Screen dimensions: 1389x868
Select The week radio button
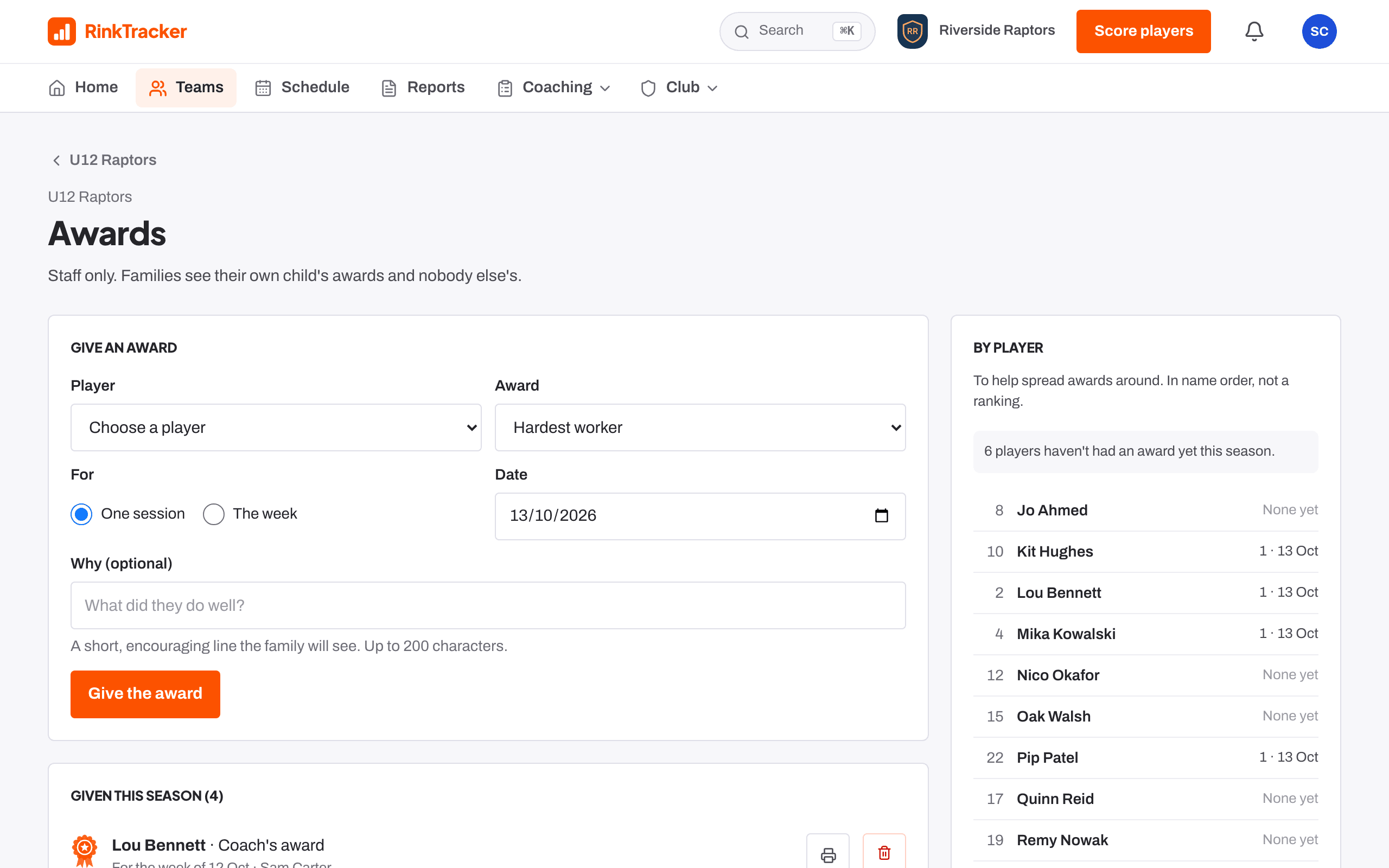click(x=213, y=514)
